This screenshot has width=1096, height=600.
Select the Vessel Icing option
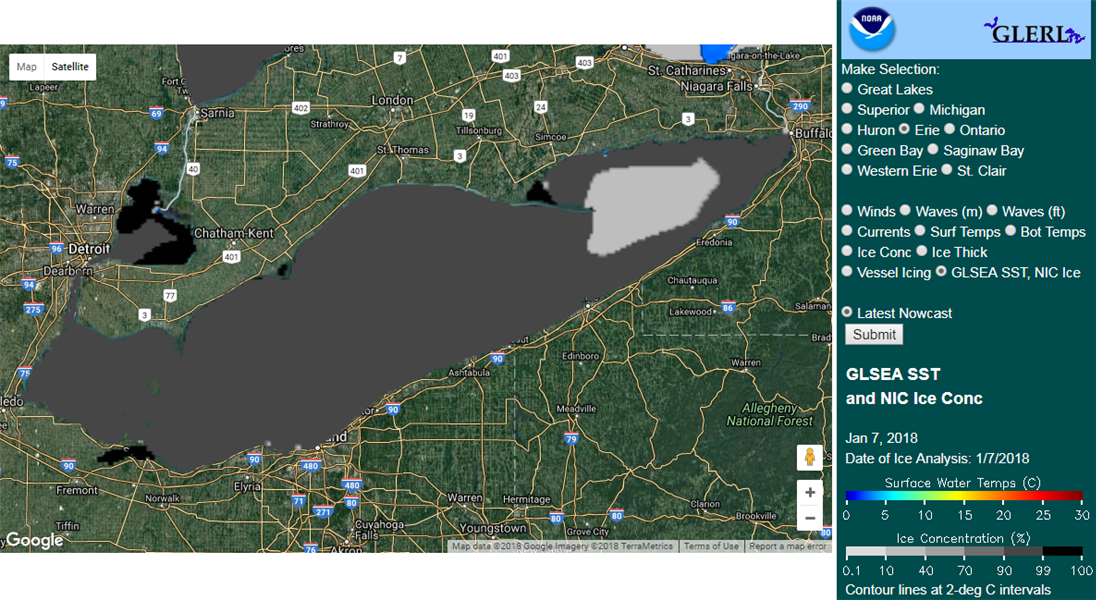click(x=848, y=272)
